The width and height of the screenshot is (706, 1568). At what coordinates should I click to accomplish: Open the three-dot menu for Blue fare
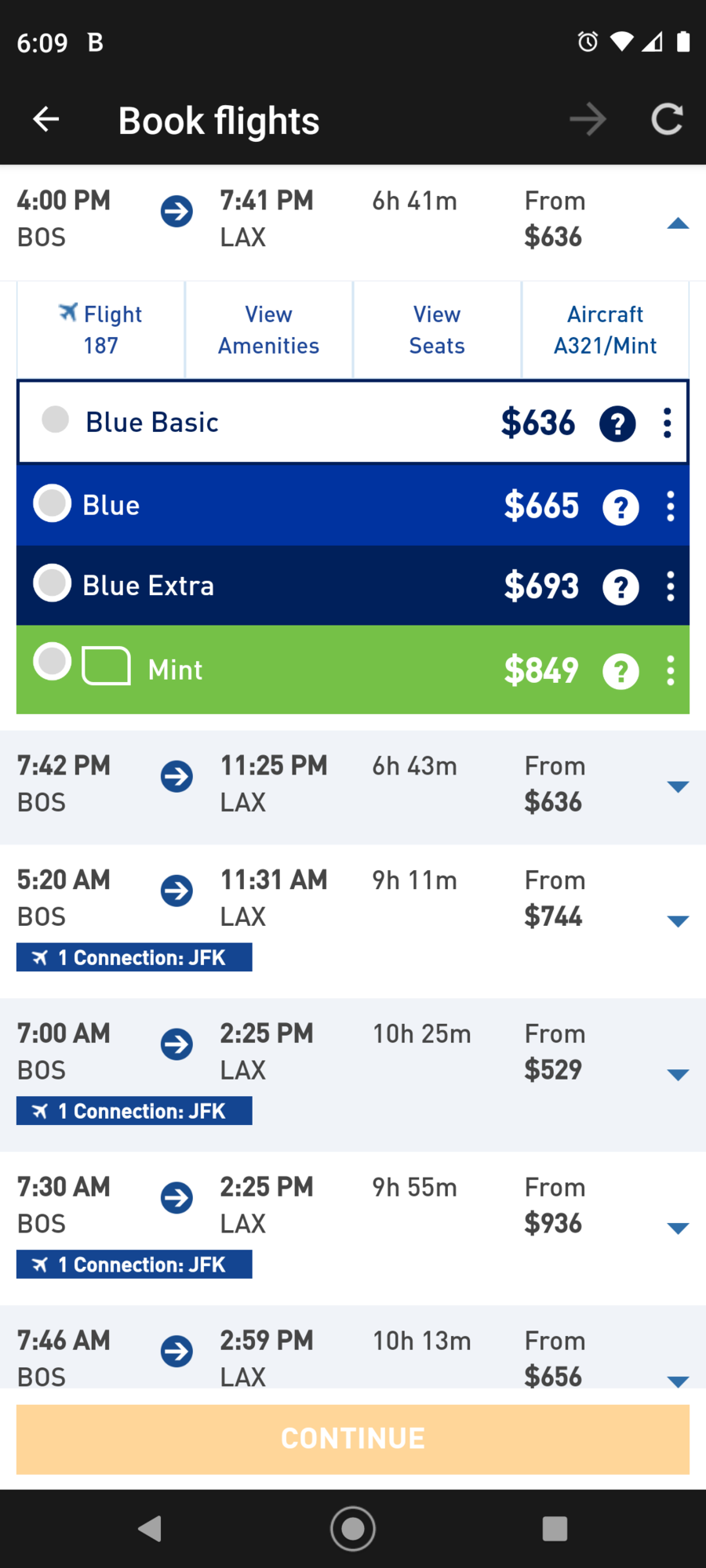670,506
